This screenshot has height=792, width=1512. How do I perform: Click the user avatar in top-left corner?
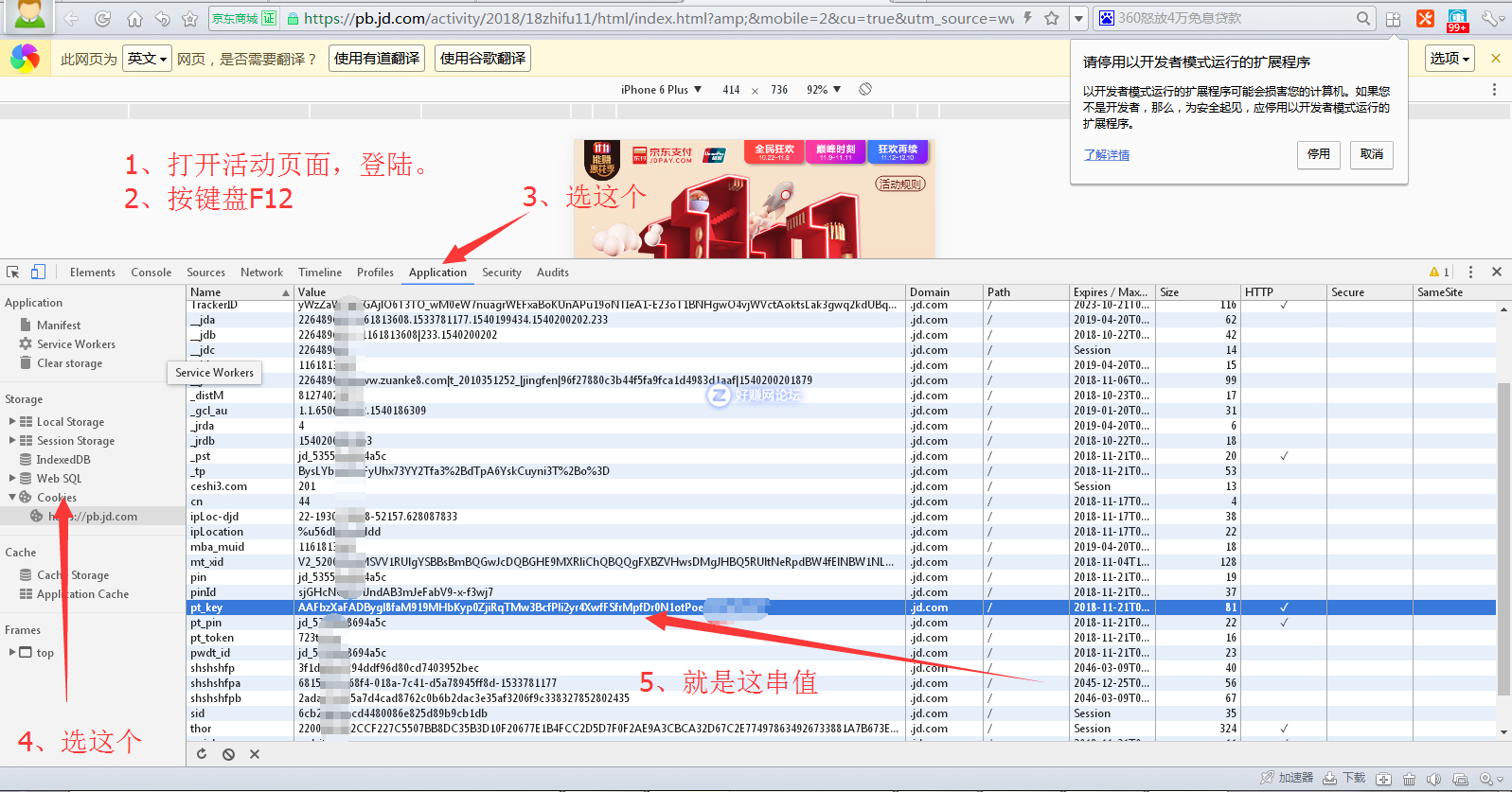(28, 15)
